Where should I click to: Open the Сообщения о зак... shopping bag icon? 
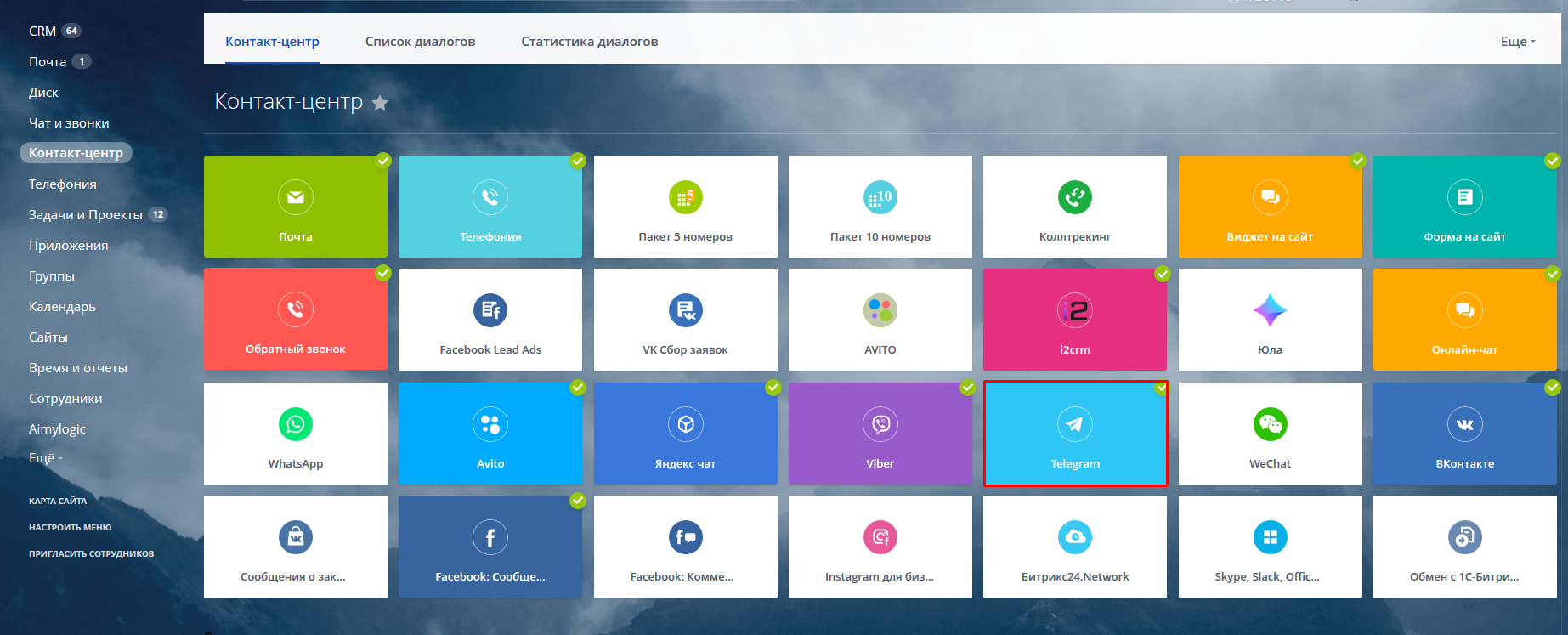coord(296,537)
